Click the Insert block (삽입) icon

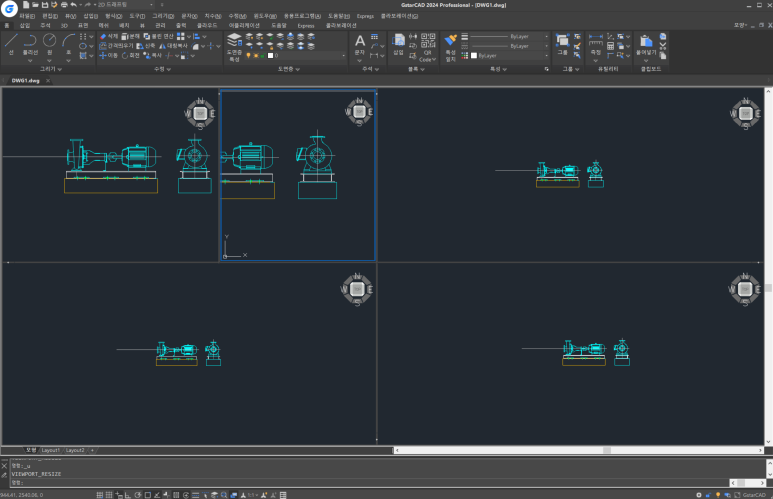point(398,43)
